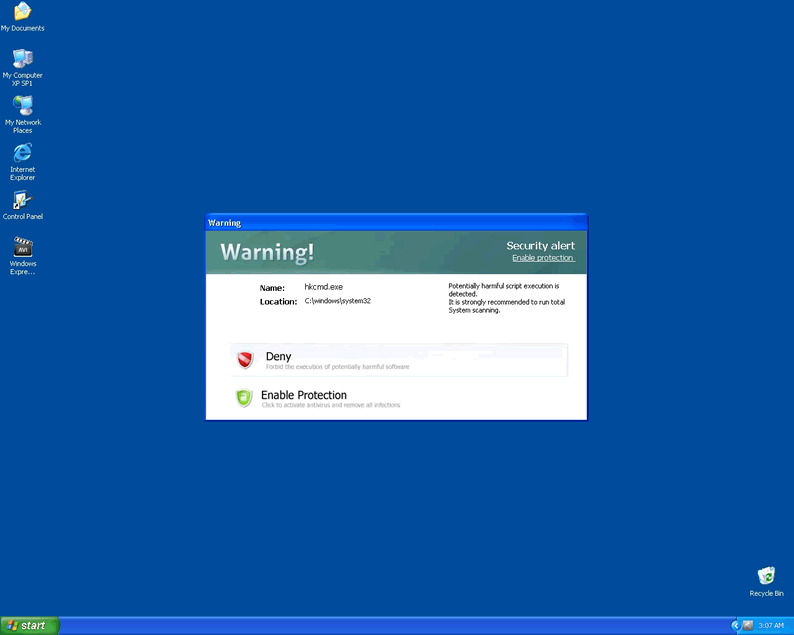This screenshot has width=794, height=635.
Task: Select My Network Places icon
Action: click(x=22, y=106)
